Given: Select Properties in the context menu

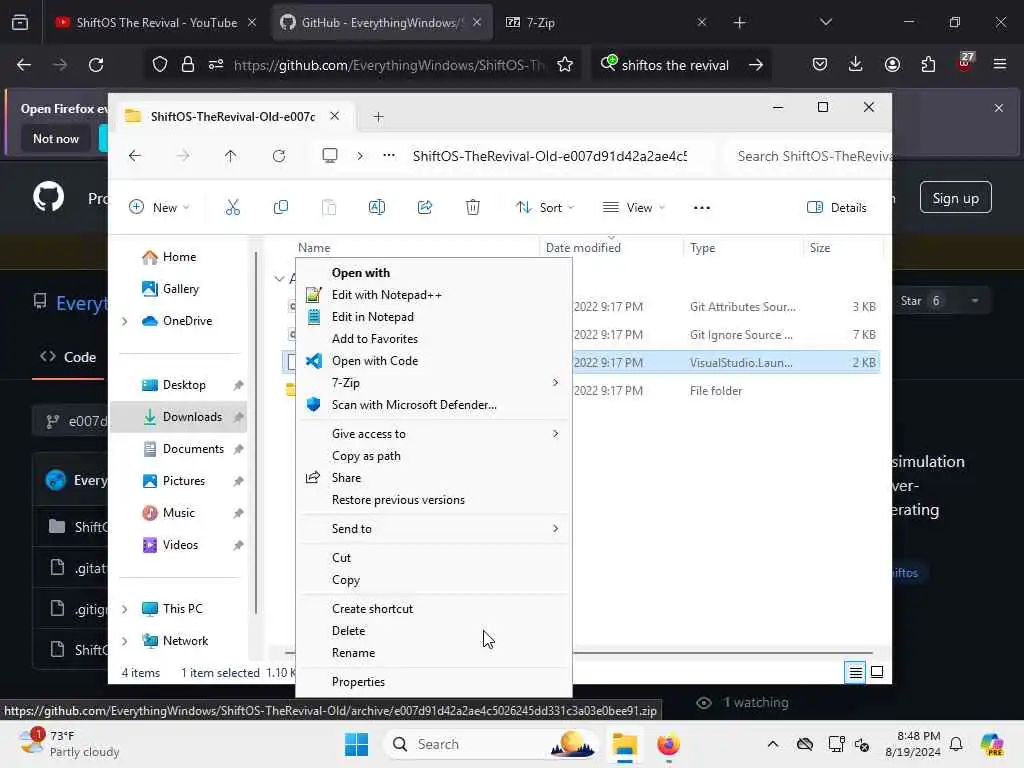Looking at the screenshot, I should [x=434, y=682].
